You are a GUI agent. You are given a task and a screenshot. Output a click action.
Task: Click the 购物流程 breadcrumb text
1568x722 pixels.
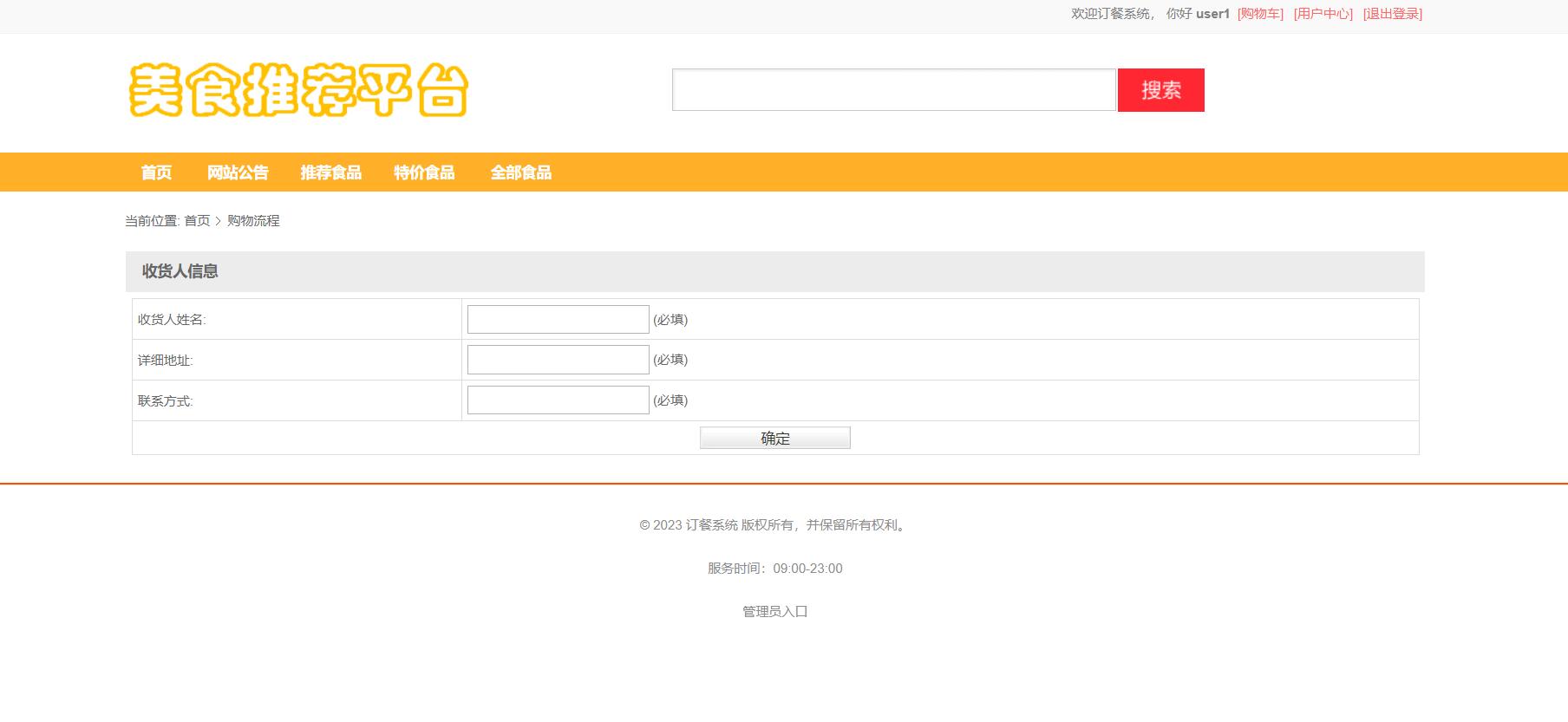point(253,221)
